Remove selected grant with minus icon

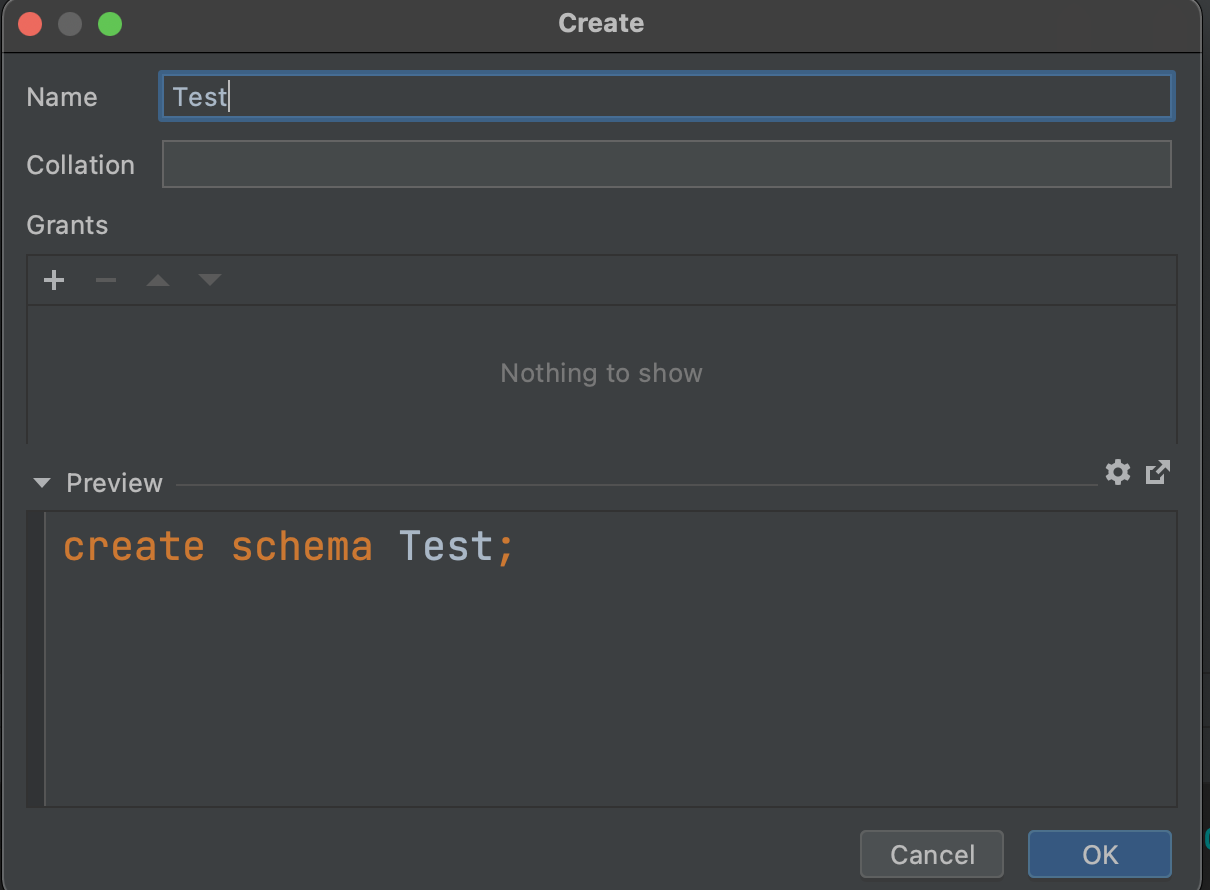click(x=106, y=280)
